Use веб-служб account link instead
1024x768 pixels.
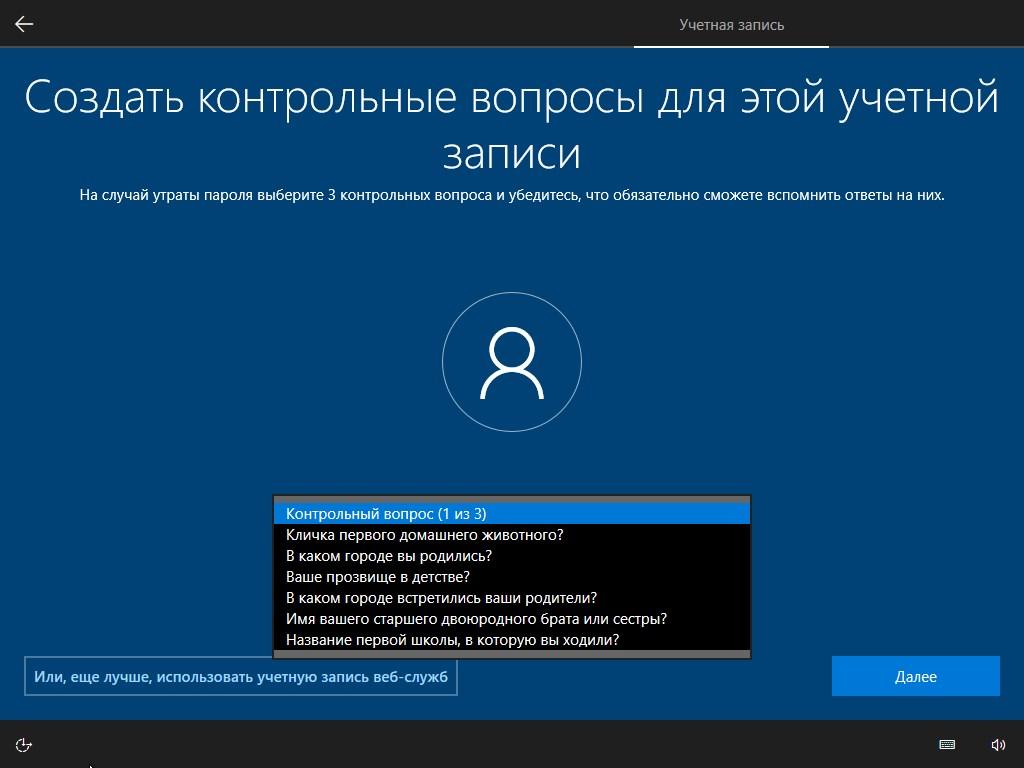point(241,676)
